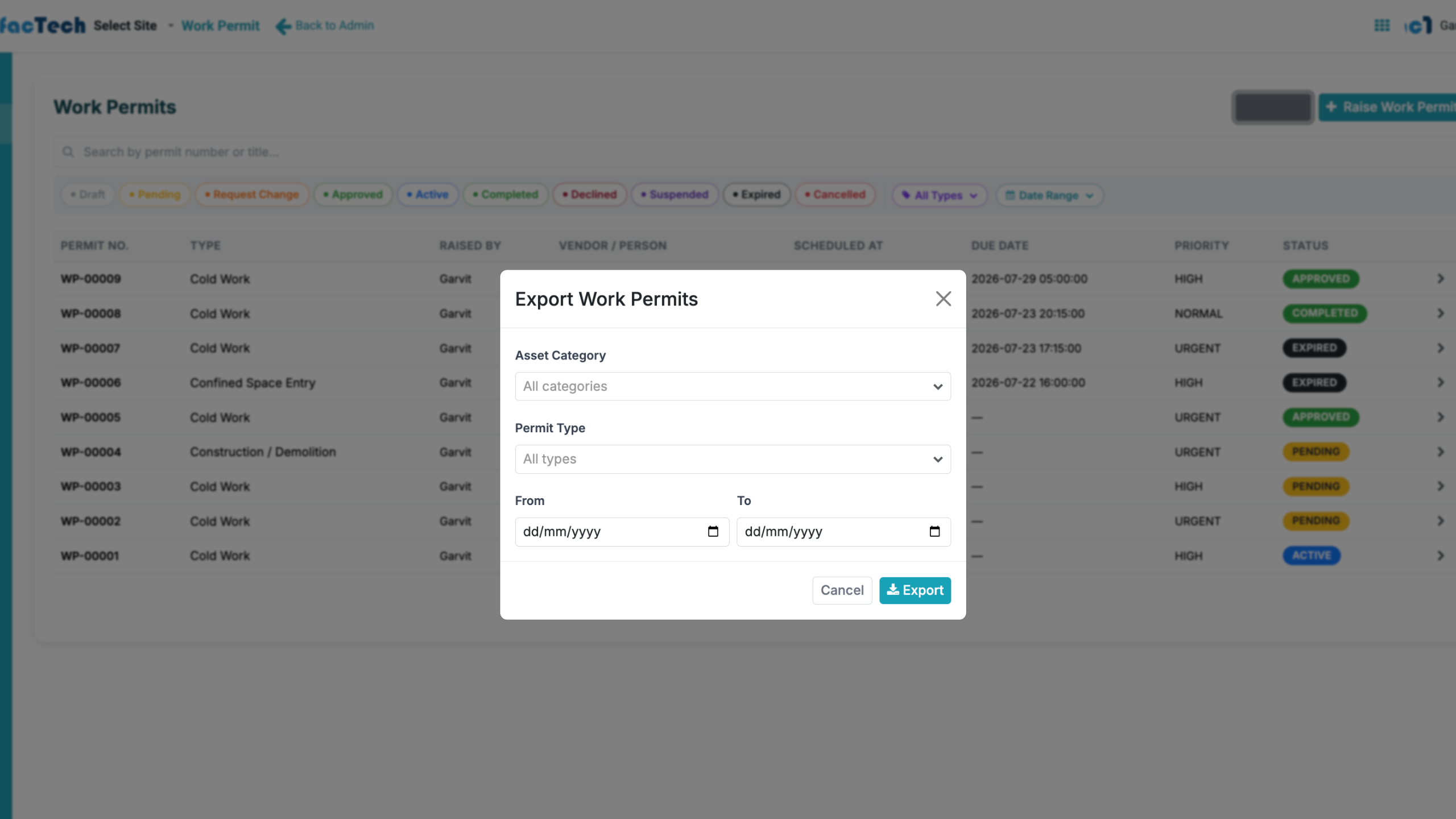
Task: Open the From date calendar picker icon
Action: (713, 531)
